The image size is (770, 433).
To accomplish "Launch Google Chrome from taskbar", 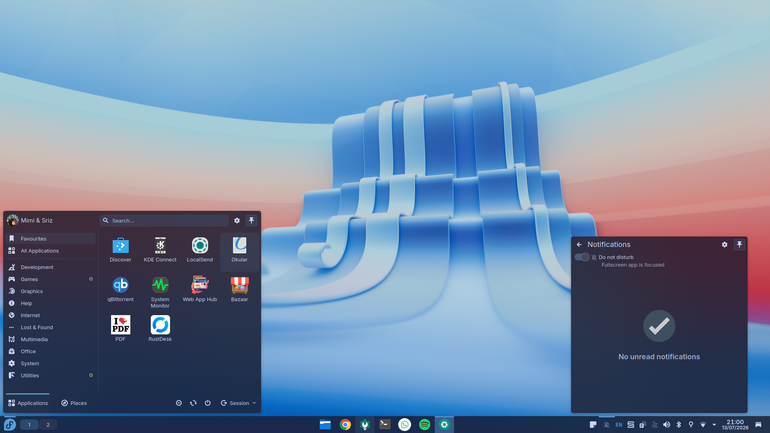I will (x=345, y=425).
